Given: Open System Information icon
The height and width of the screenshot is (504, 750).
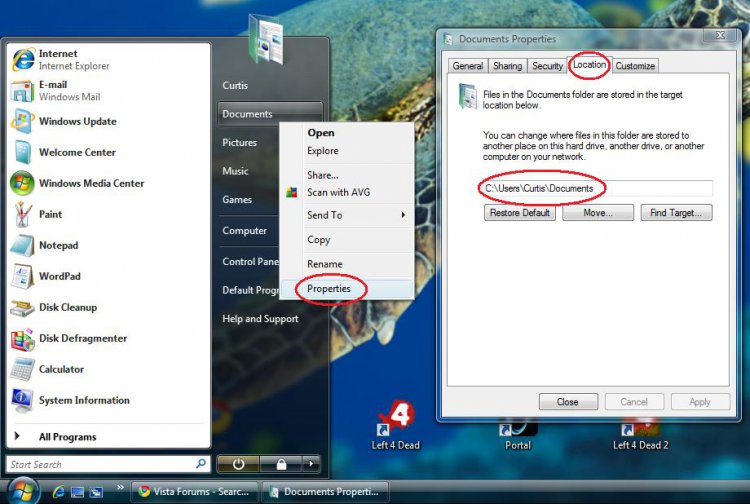Looking at the screenshot, I should [x=22, y=401].
